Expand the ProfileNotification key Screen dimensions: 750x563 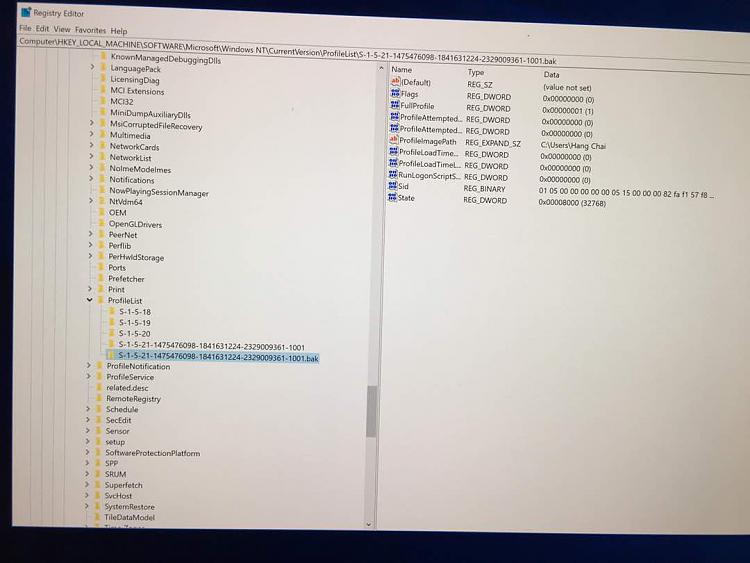click(89, 365)
